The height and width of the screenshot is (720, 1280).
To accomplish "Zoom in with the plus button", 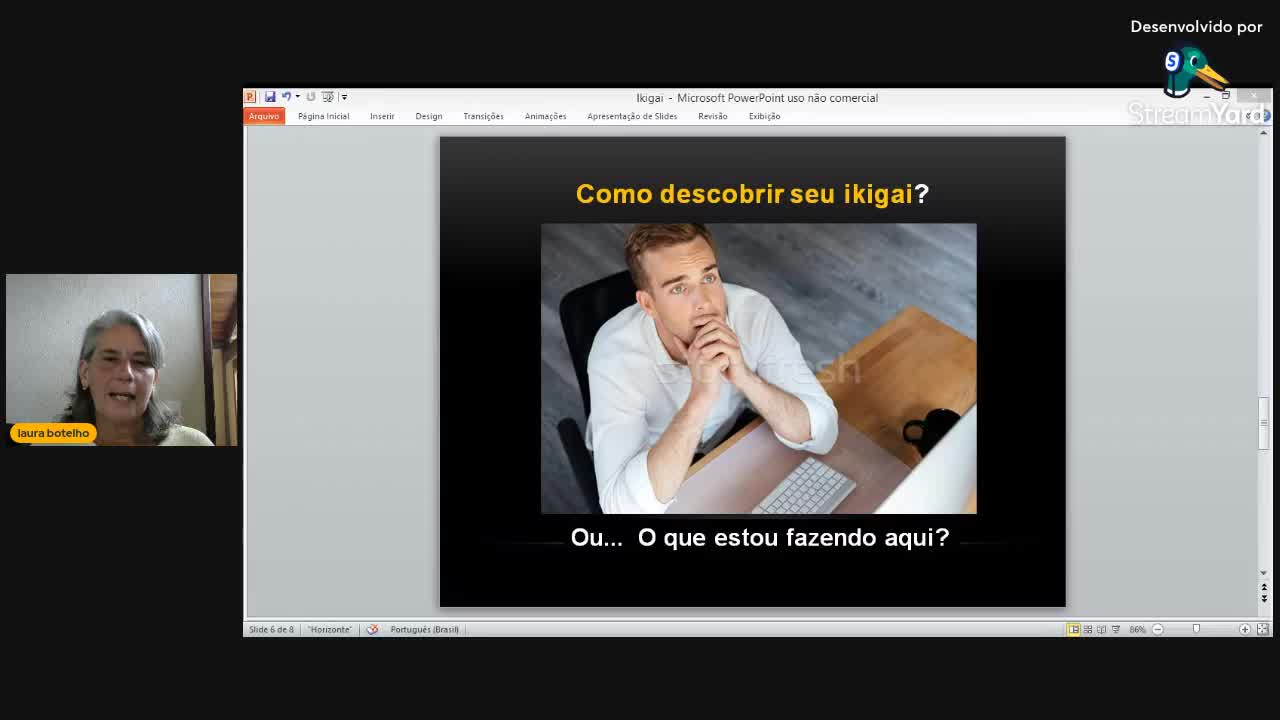I will tap(1245, 629).
